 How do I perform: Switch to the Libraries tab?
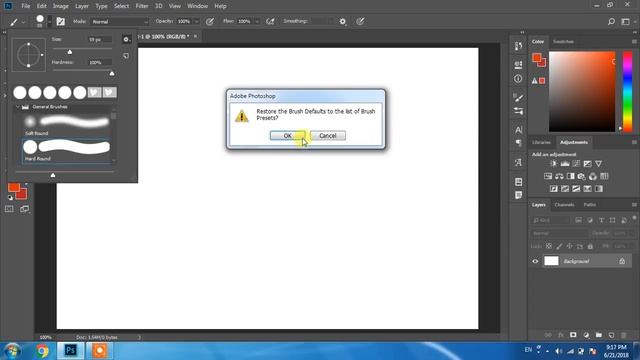(x=541, y=142)
